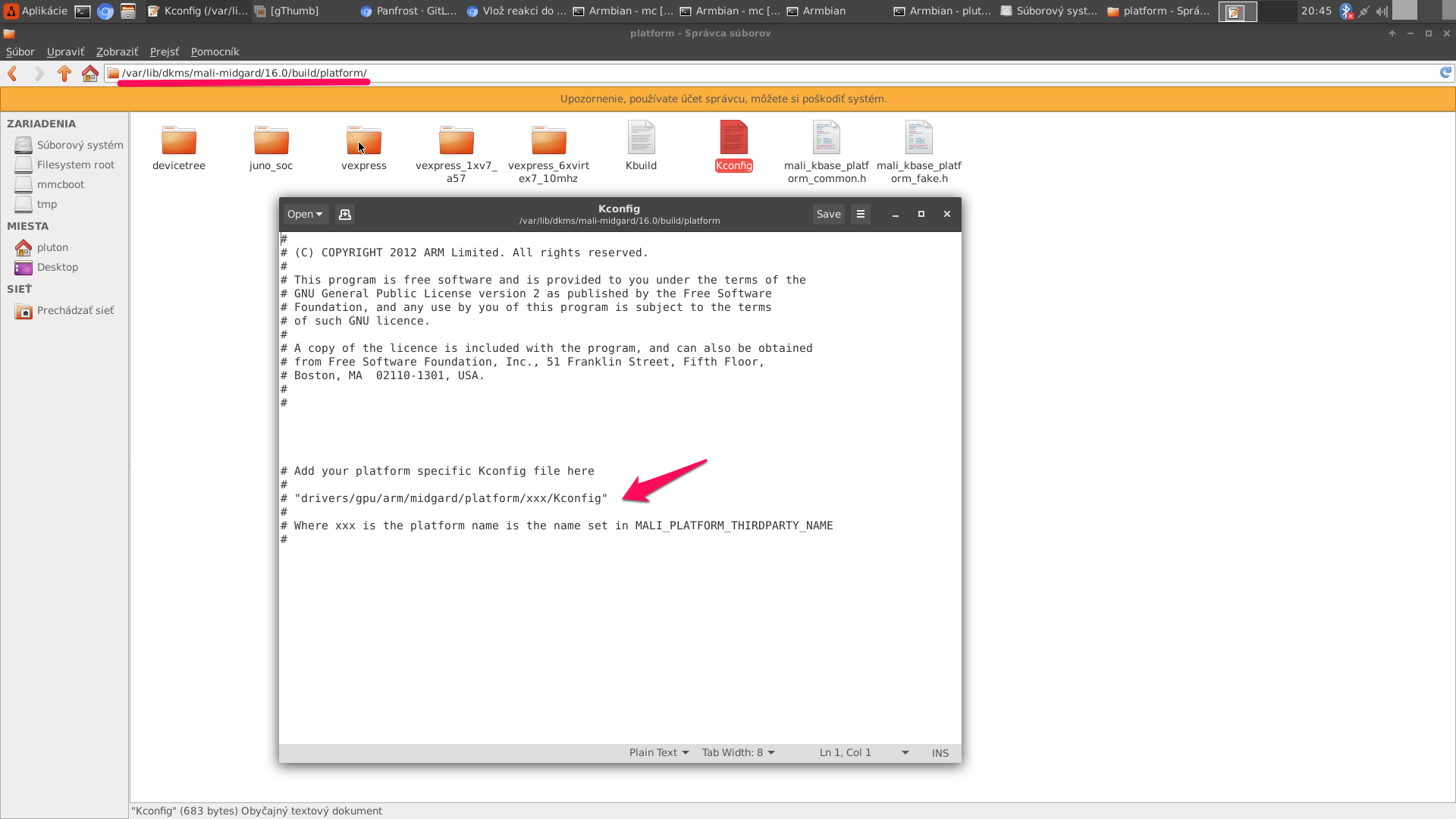Open mmcboot device in sidebar
The image size is (1456, 819).
click(50, 184)
